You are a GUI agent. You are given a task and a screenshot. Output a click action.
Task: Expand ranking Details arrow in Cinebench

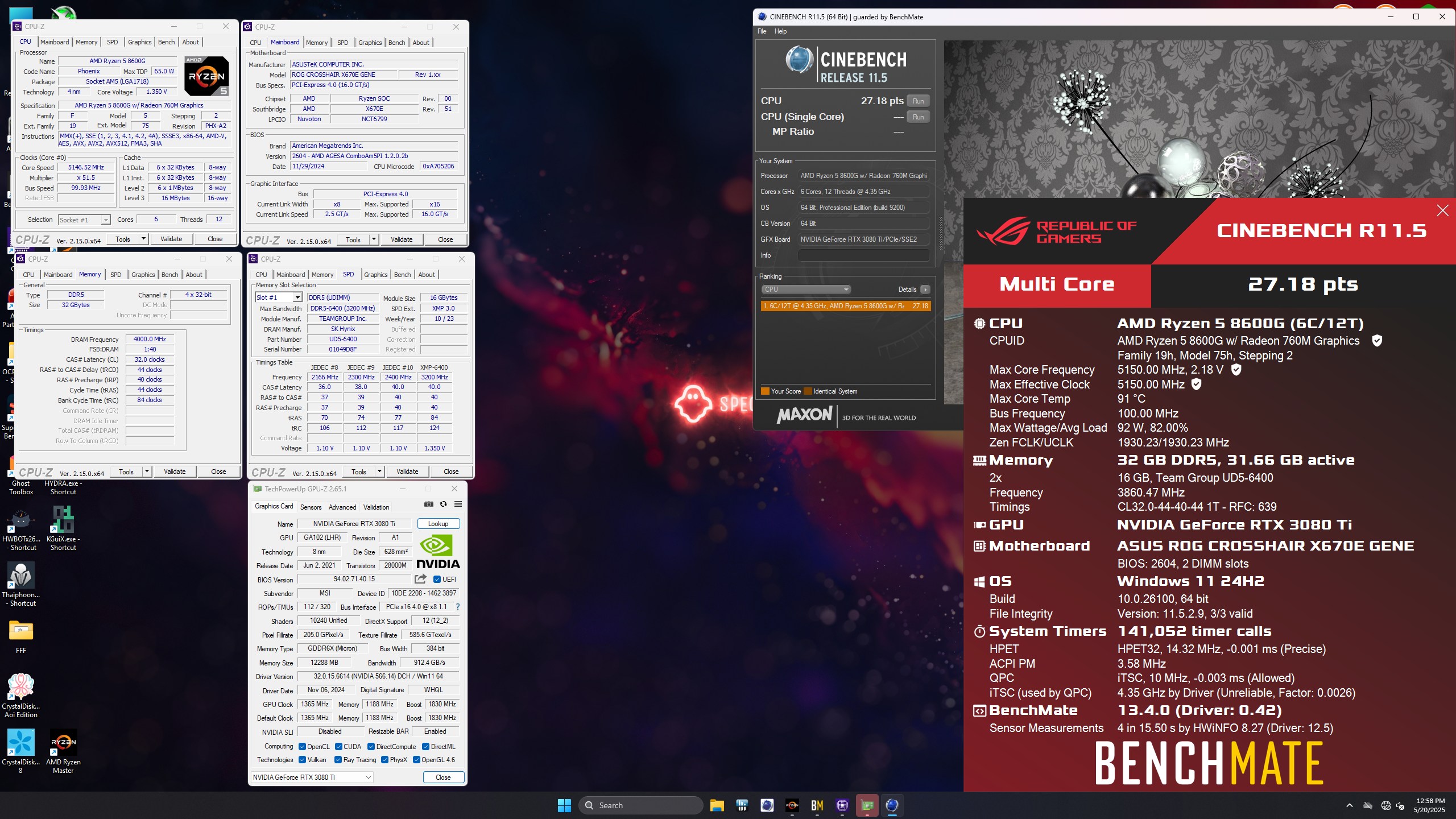925,289
